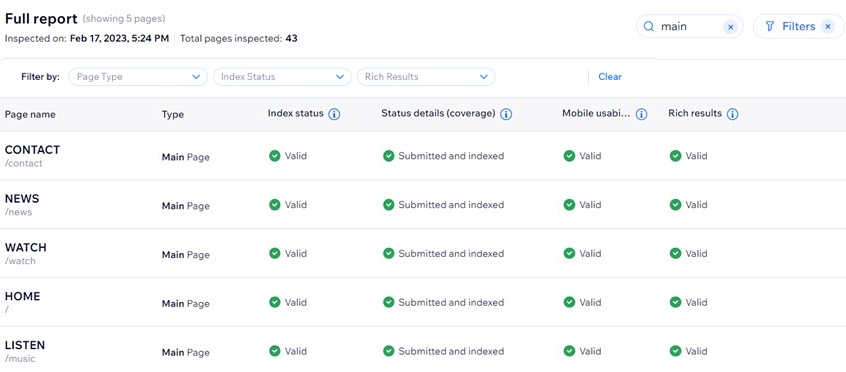
Task: Open the WATCH page row
Action: click(x=423, y=253)
